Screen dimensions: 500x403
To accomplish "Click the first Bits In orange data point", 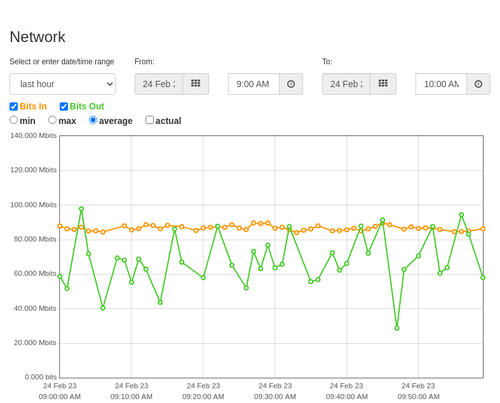I will pyautogui.click(x=60, y=226).
